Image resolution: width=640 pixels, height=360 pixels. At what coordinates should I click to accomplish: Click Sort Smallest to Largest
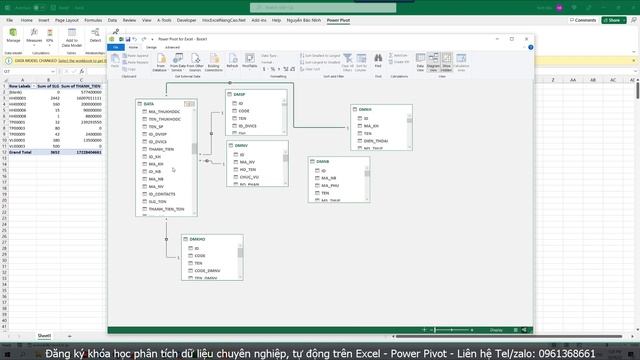(x=320, y=56)
